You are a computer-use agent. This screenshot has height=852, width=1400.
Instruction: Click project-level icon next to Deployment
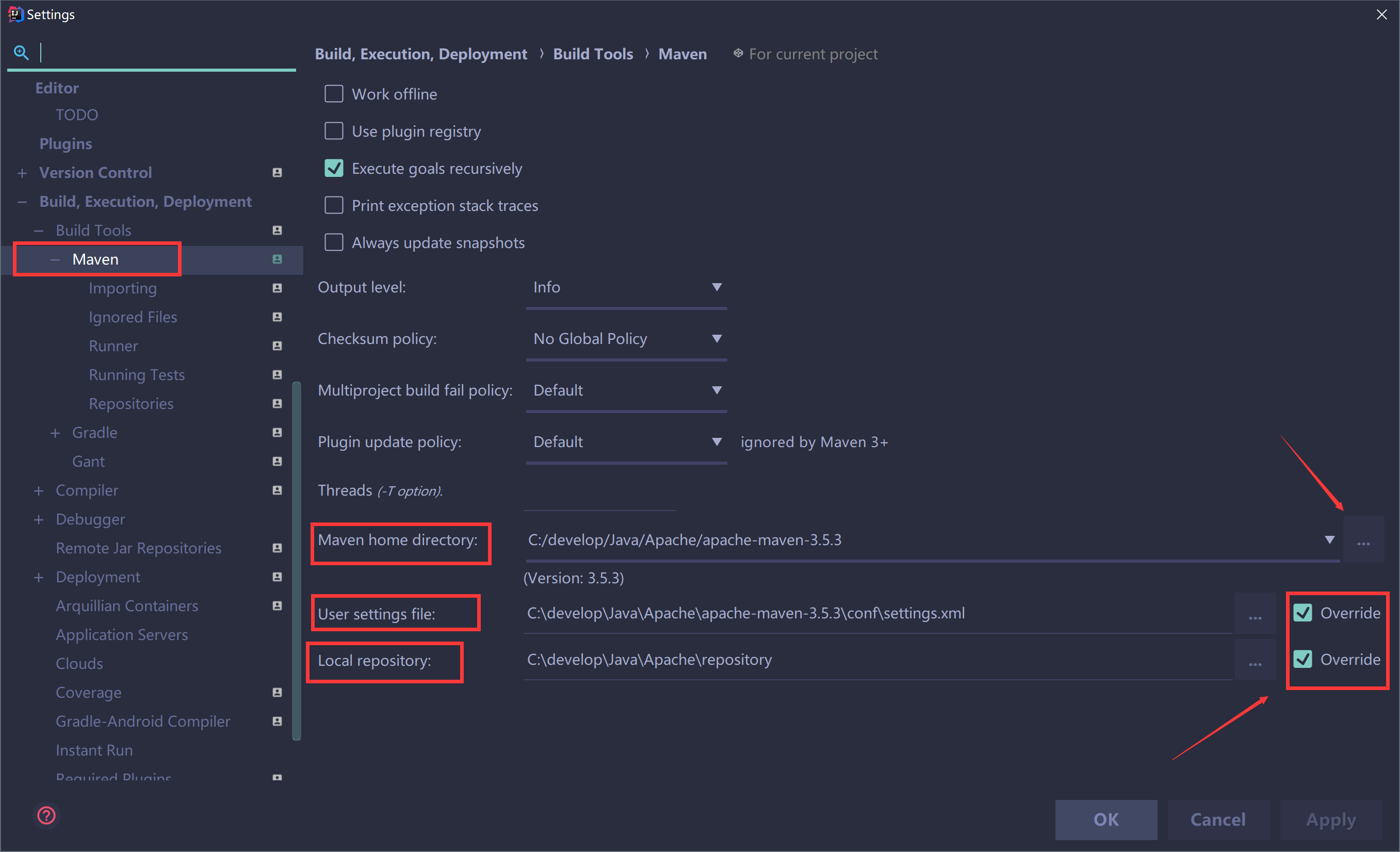click(278, 577)
